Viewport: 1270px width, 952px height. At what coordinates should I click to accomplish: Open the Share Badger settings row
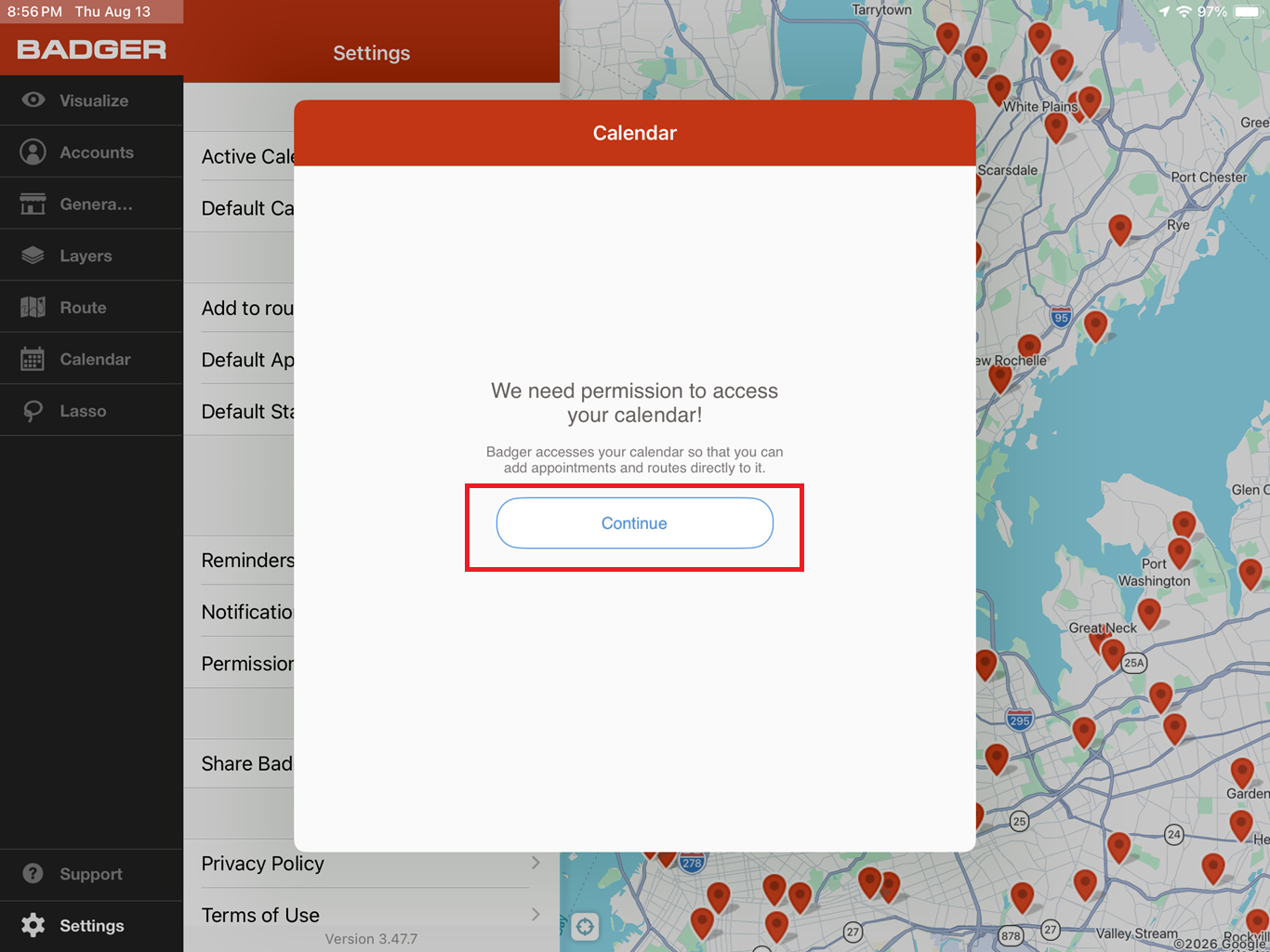pos(239,763)
